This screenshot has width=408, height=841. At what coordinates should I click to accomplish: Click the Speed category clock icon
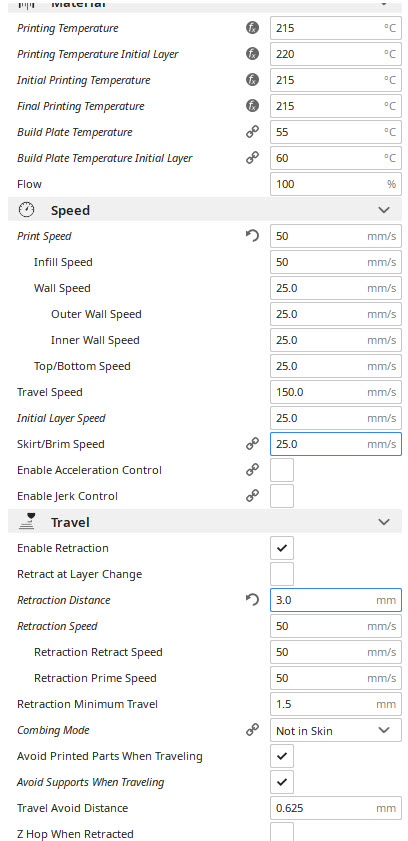pyautogui.click(x=26, y=210)
